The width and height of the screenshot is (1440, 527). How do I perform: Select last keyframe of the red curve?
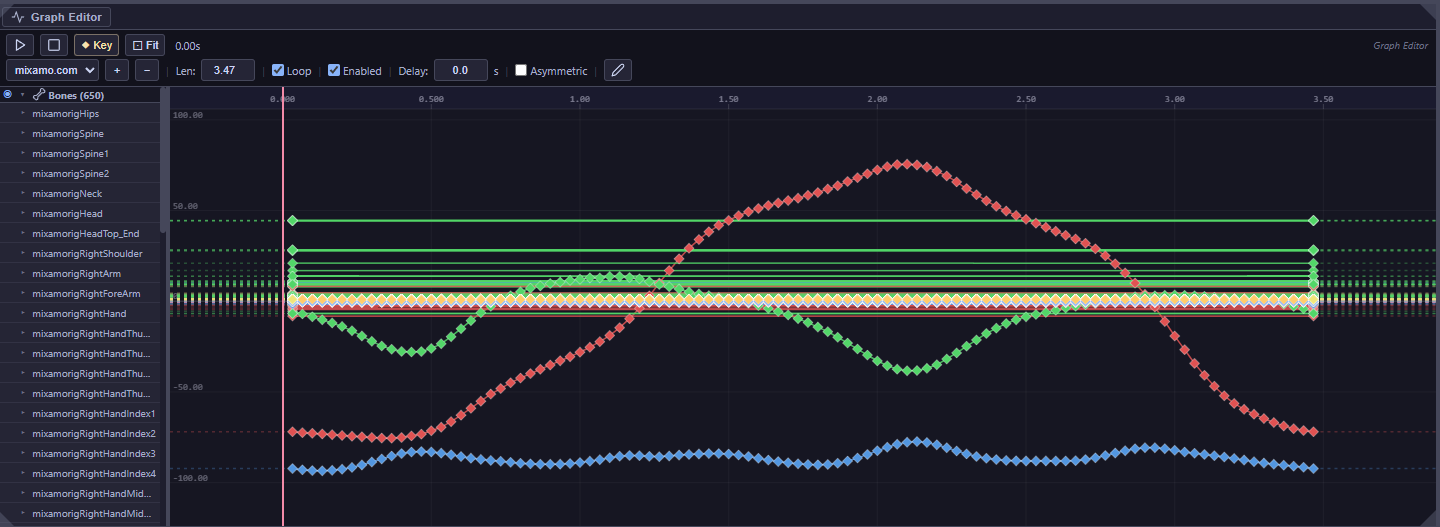tap(1313, 432)
